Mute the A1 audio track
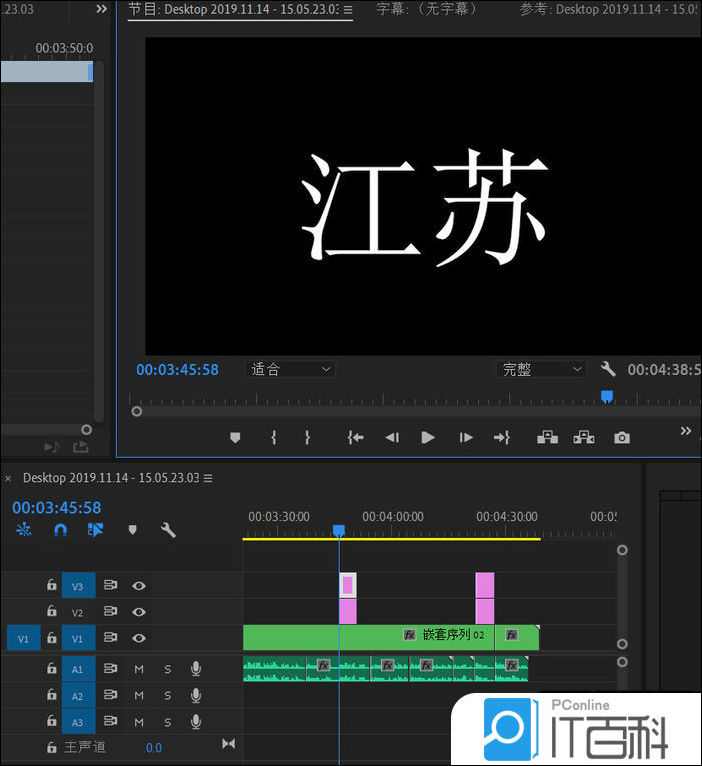 pos(139,668)
